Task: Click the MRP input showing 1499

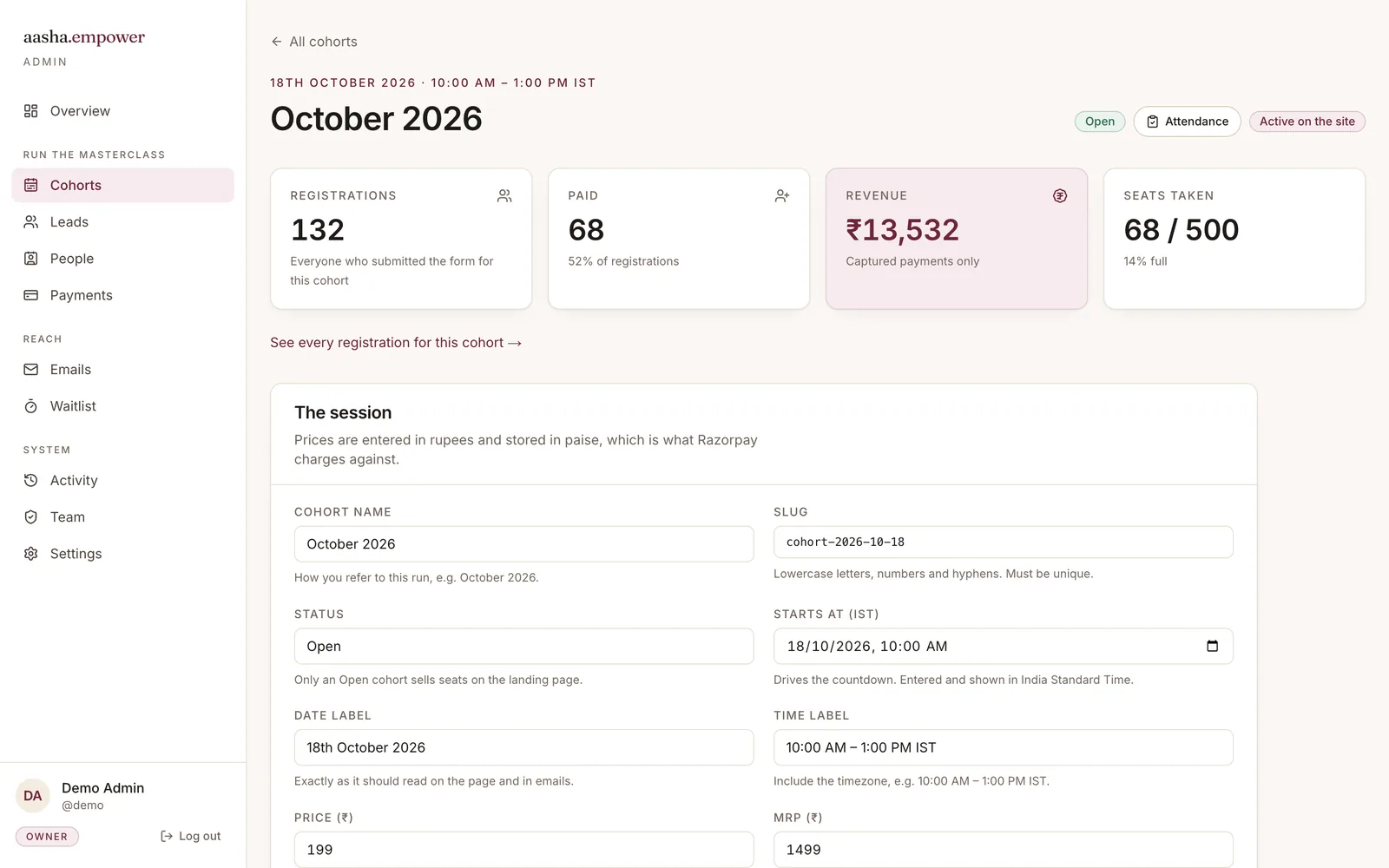Action: (1003, 850)
